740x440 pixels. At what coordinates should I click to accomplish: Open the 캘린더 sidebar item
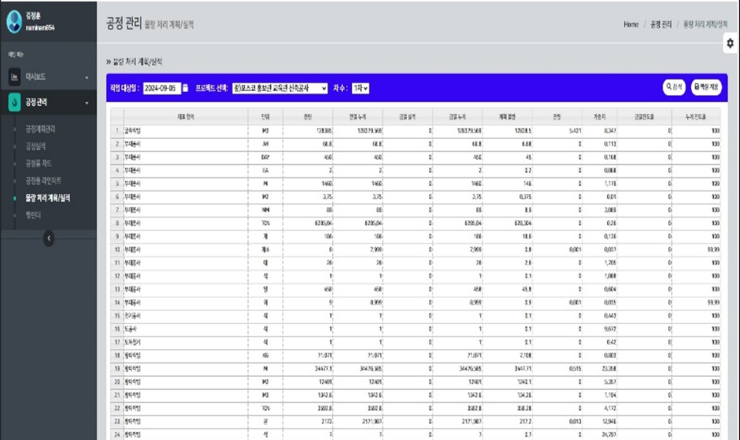tap(35, 214)
